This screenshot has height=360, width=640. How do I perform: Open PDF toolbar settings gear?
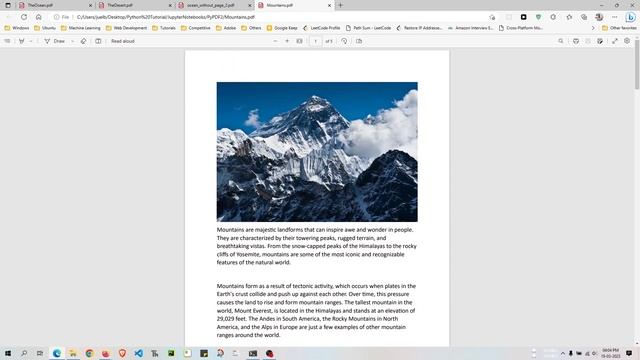tap(627, 41)
